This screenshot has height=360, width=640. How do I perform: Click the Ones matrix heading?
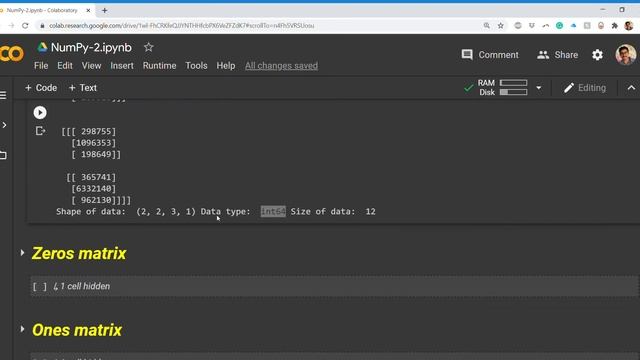(x=77, y=330)
